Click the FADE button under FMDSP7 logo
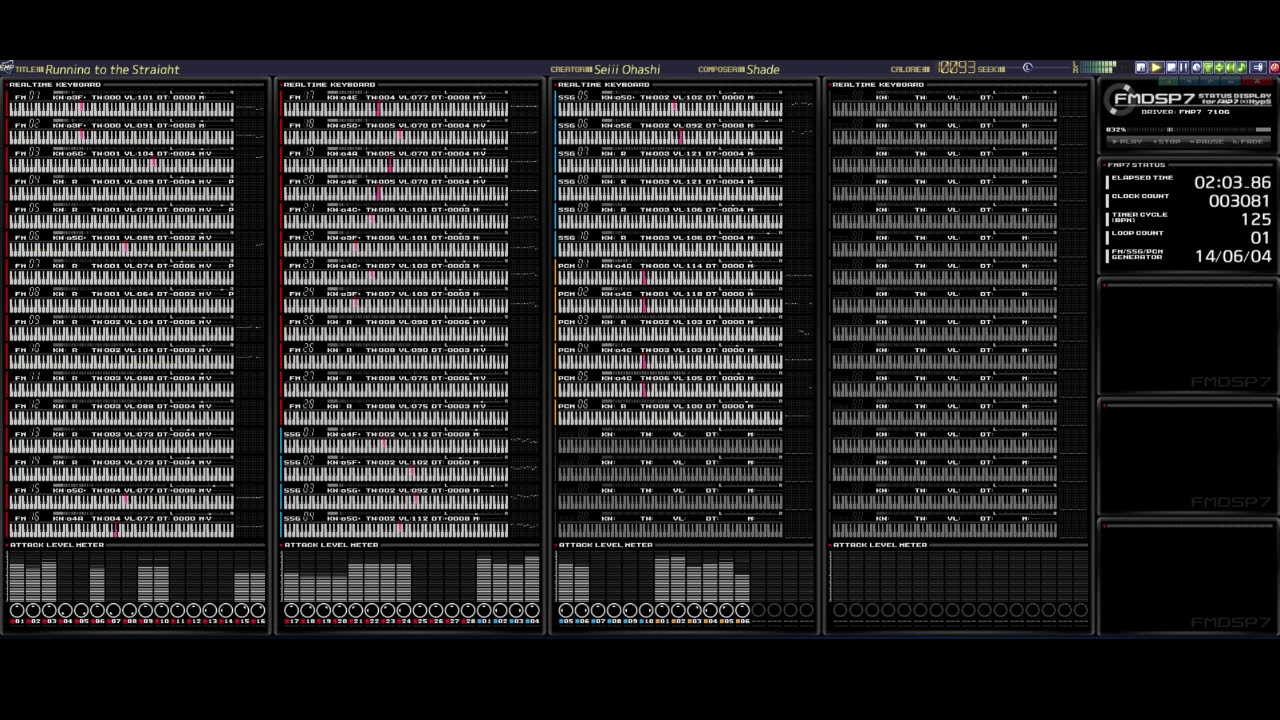The height and width of the screenshot is (720, 1280). pyautogui.click(x=1248, y=141)
